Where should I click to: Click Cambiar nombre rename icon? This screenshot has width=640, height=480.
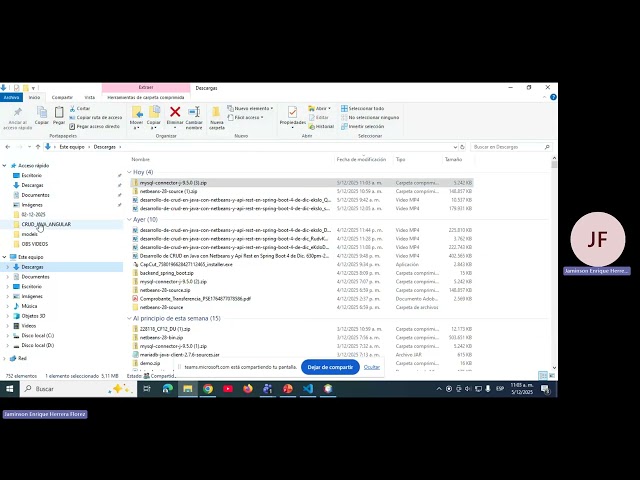(194, 112)
